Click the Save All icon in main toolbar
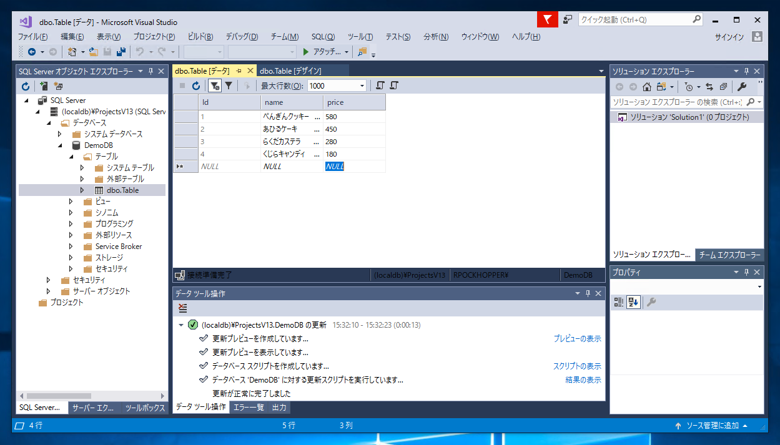This screenshot has width=780, height=445. 121,52
